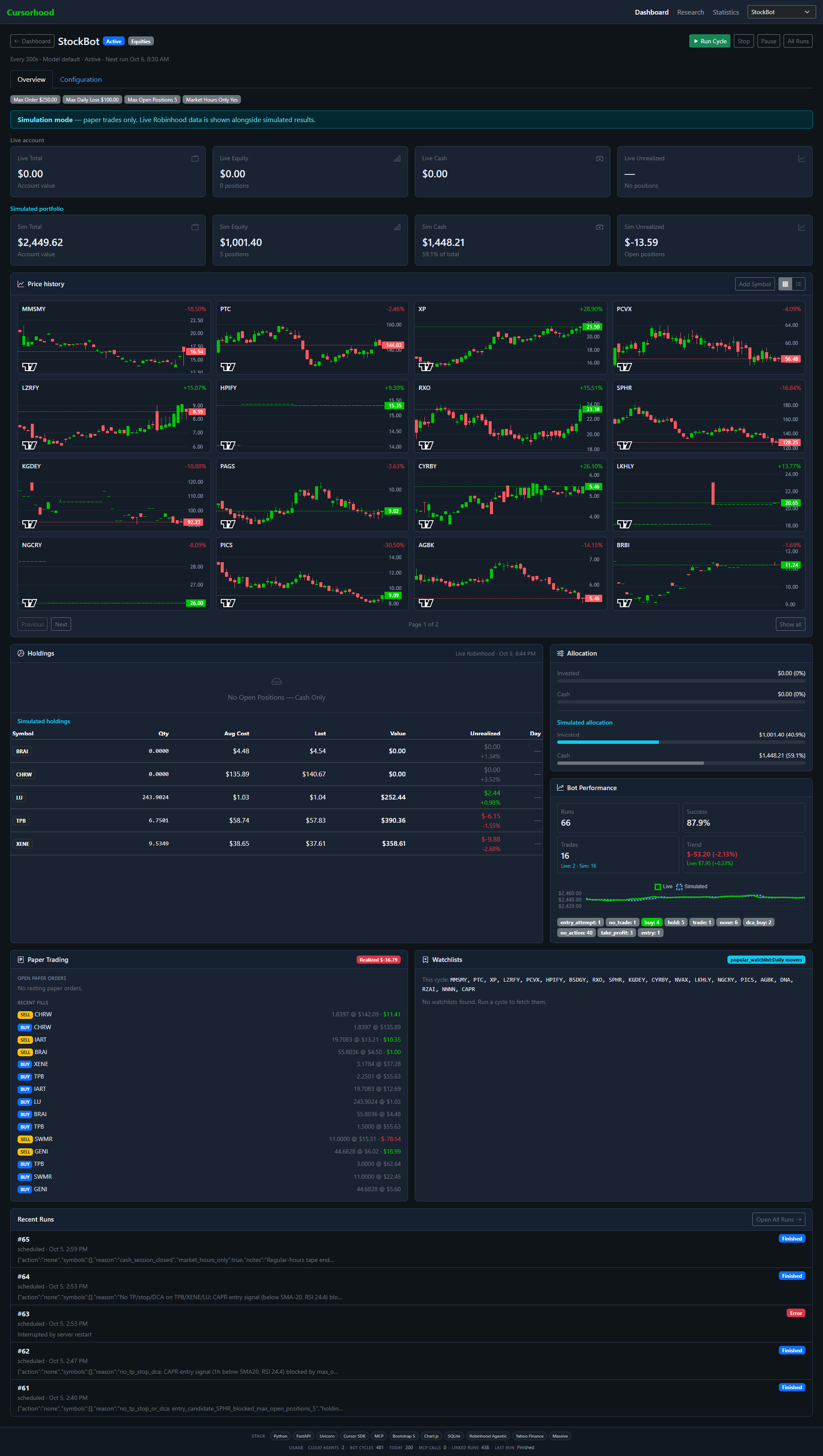Open the Configuration tab
The height and width of the screenshot is (1456, 823).
tap(81, 80)
